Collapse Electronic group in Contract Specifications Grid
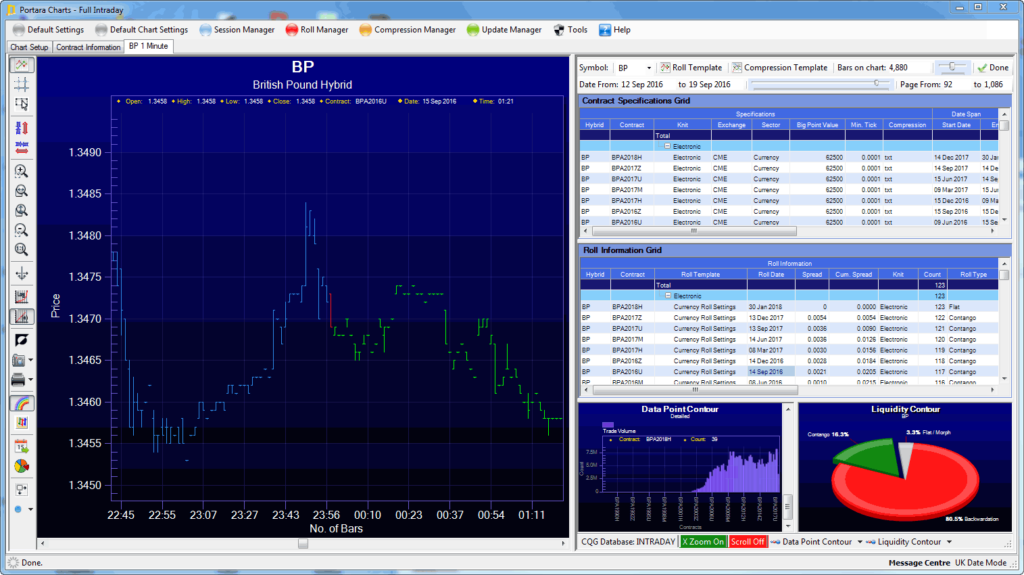 point(667,146)
